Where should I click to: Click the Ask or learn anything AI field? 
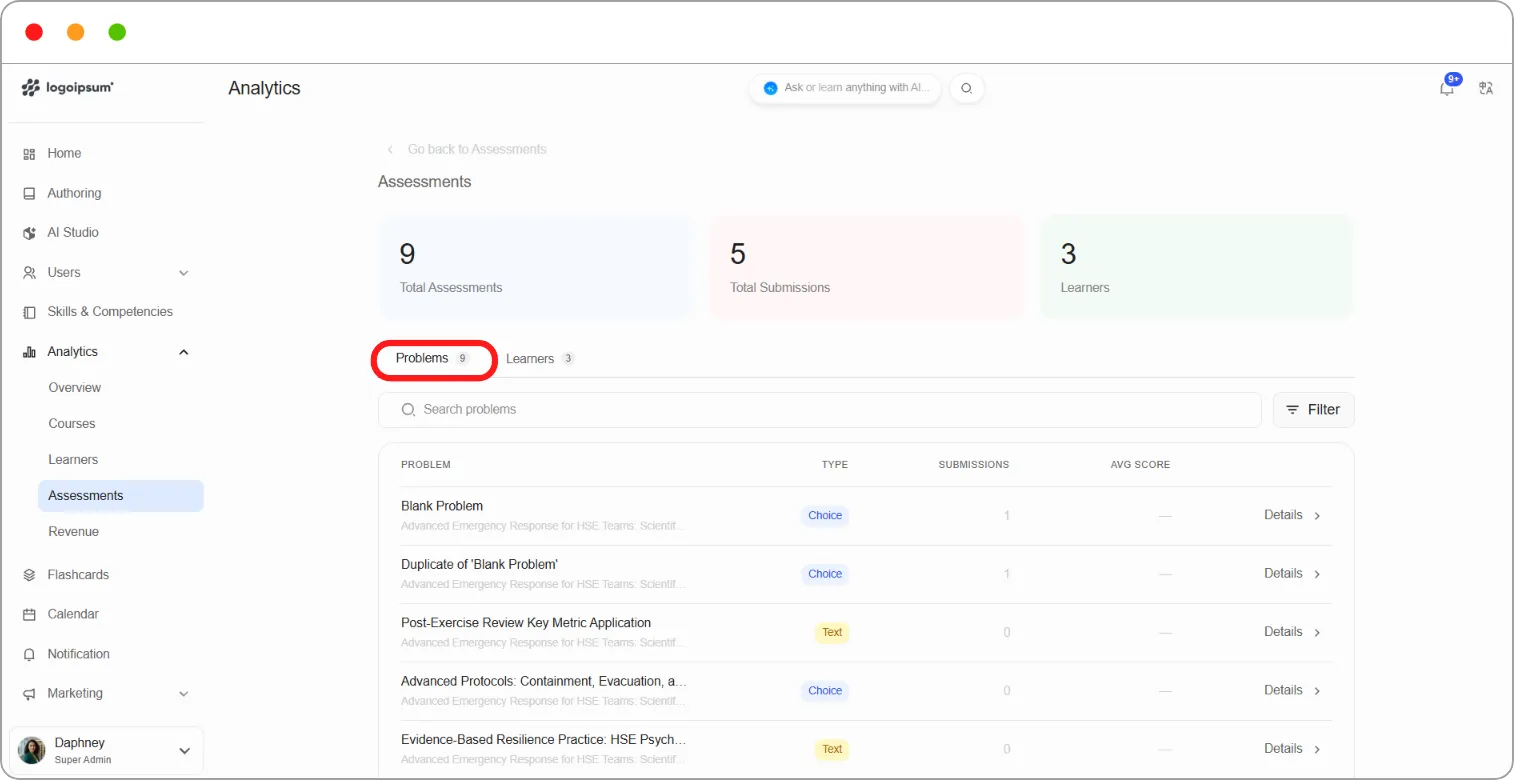pos(845,88)
